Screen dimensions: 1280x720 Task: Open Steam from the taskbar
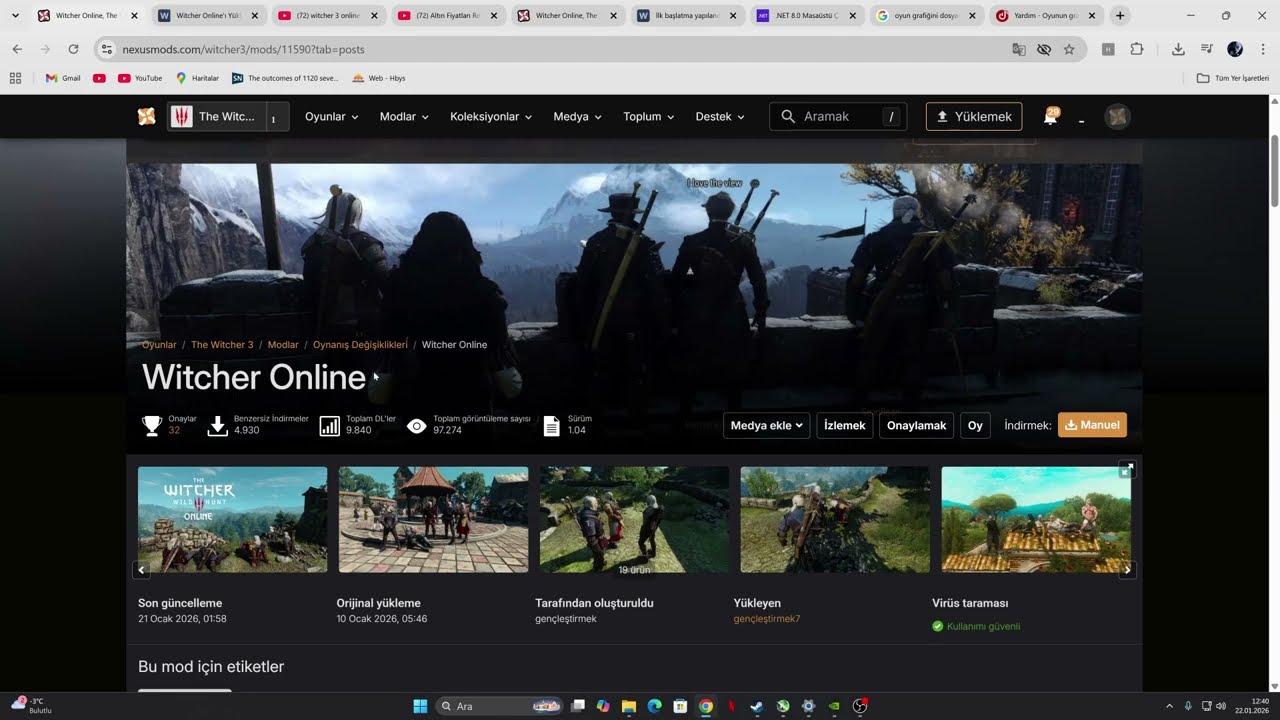point(757,706)
